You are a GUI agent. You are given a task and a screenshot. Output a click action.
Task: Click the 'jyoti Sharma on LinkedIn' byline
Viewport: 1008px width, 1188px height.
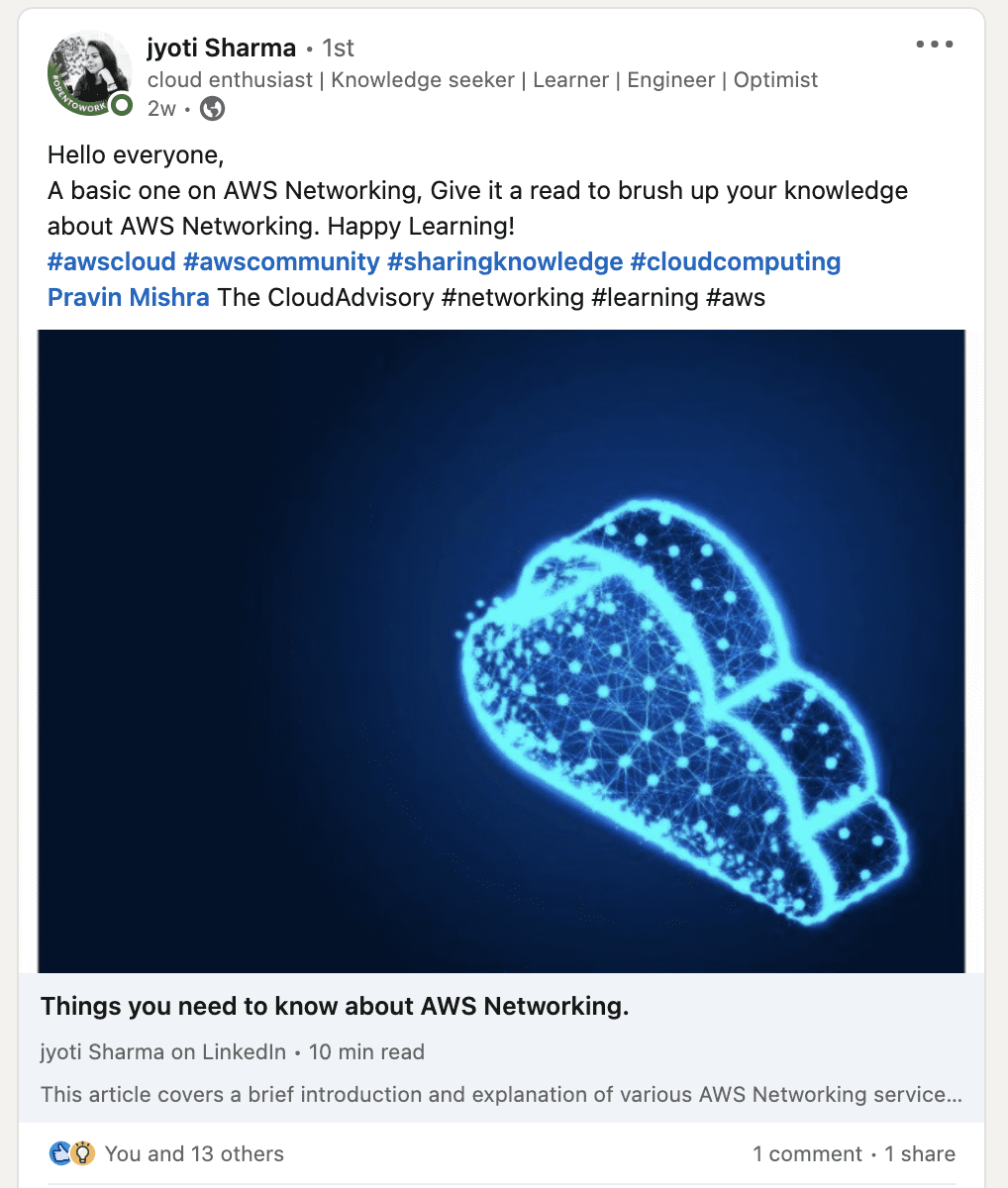pyautogui.click(x=163, y=1052)
